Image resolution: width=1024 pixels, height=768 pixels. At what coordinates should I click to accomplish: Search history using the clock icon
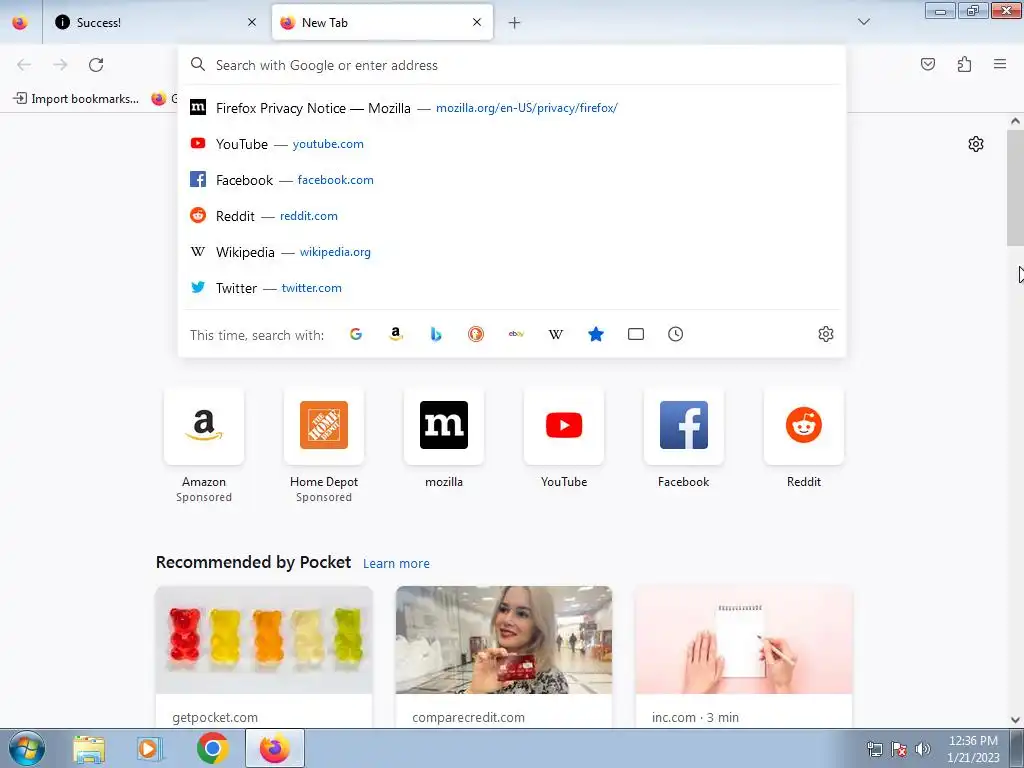point(675,334)
